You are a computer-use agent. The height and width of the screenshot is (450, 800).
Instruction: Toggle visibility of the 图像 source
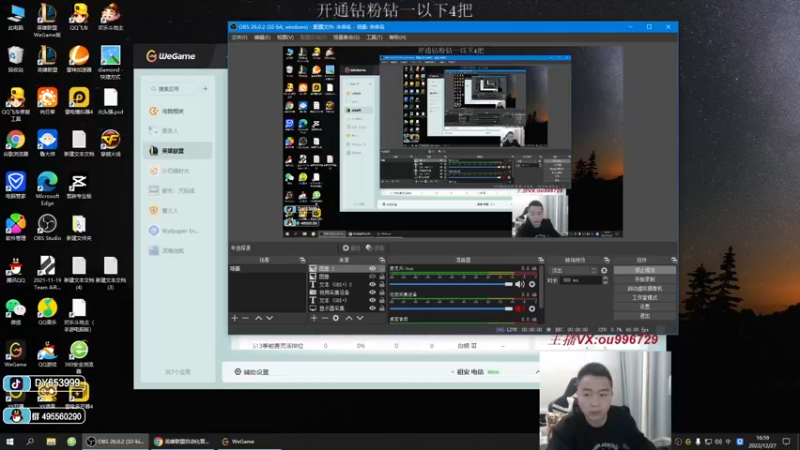point(372,277)
